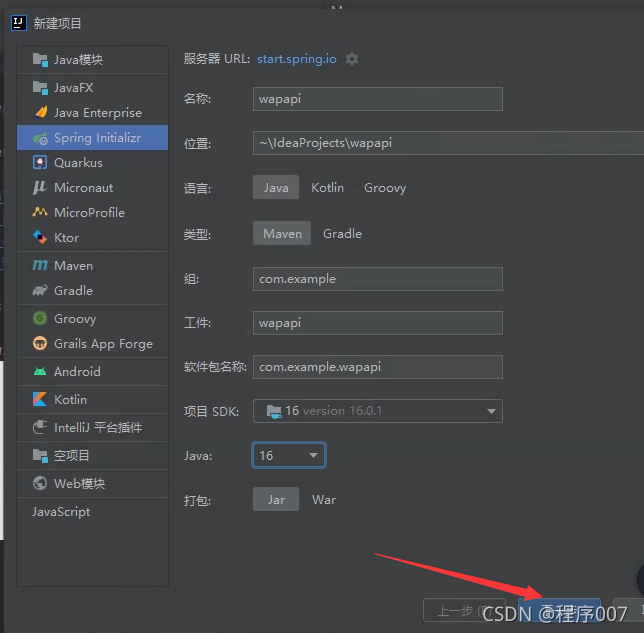Pick the Groovy icon in the sidebar
644x633 pixels.
tap(40, 318)
